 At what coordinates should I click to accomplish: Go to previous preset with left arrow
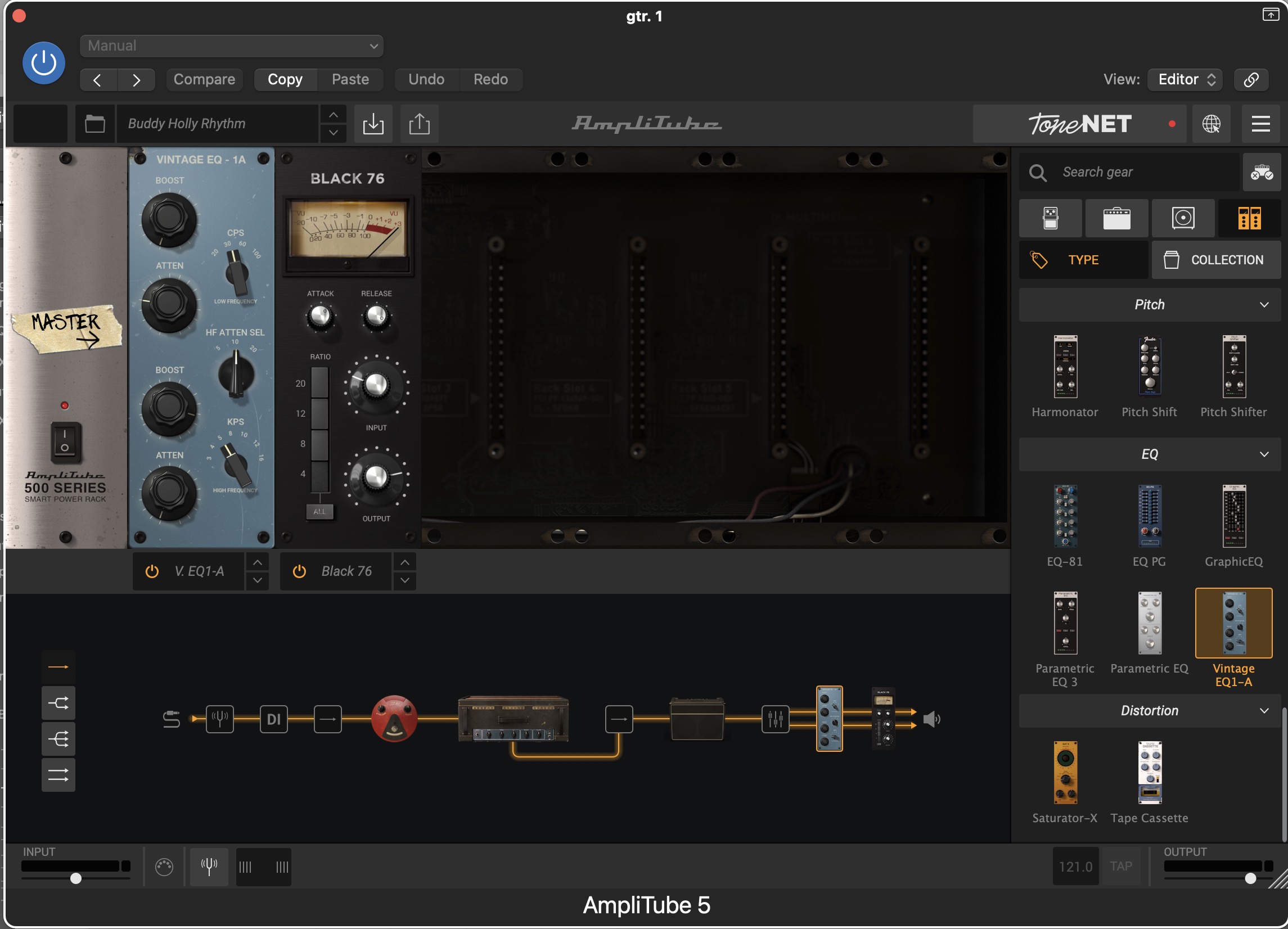pyautogui.click(x=98, y=79)
